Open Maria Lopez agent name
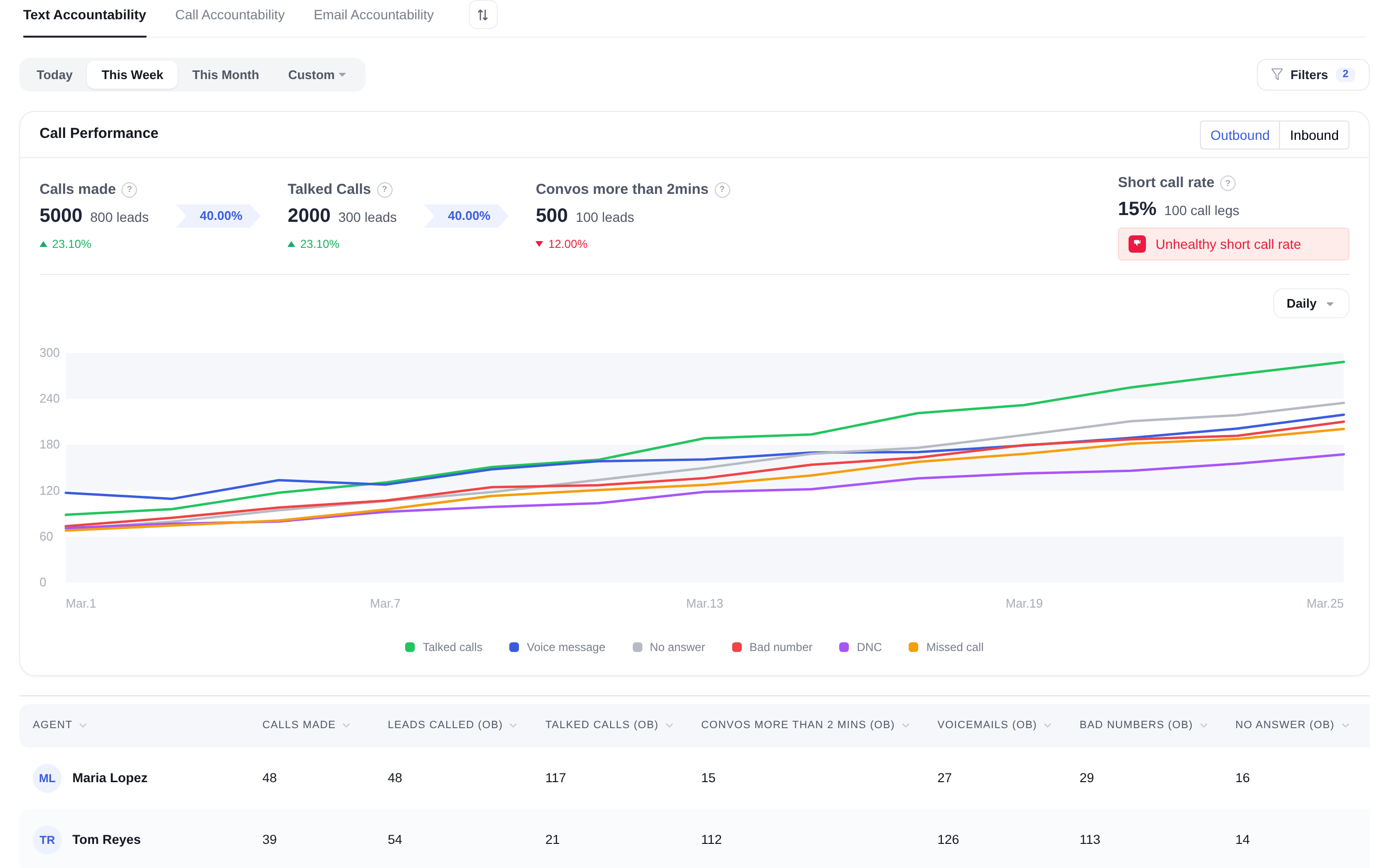 [x=109, y=778]
